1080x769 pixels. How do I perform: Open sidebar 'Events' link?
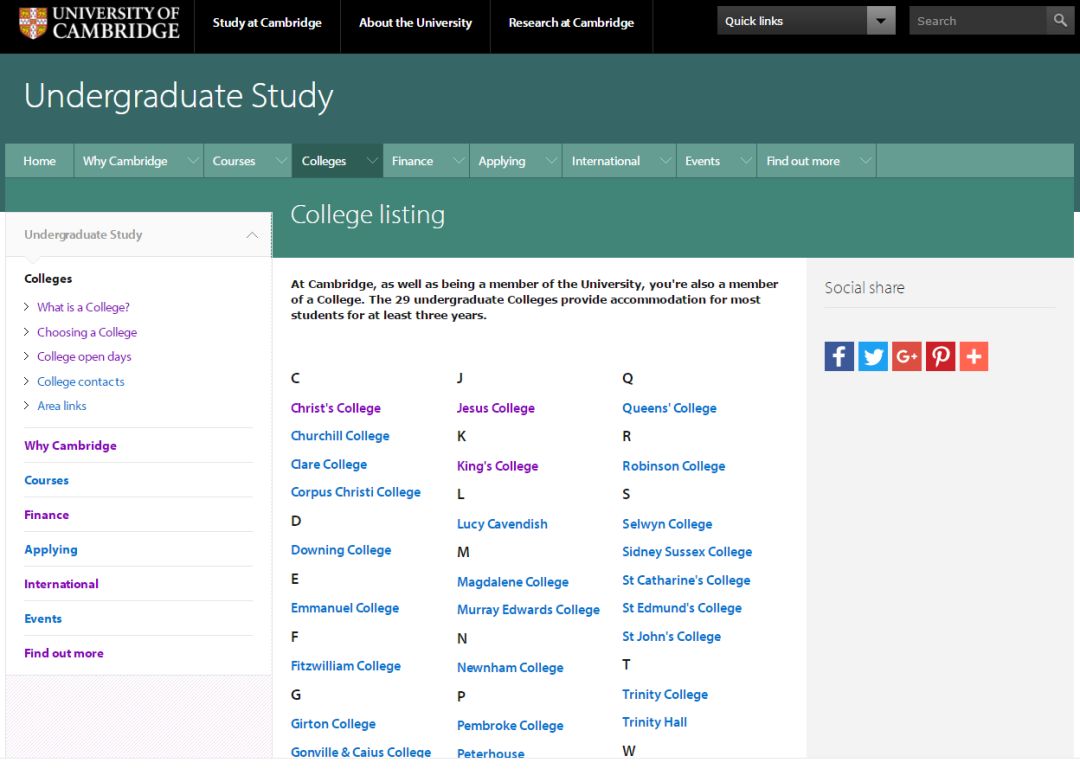pos(43,618)
